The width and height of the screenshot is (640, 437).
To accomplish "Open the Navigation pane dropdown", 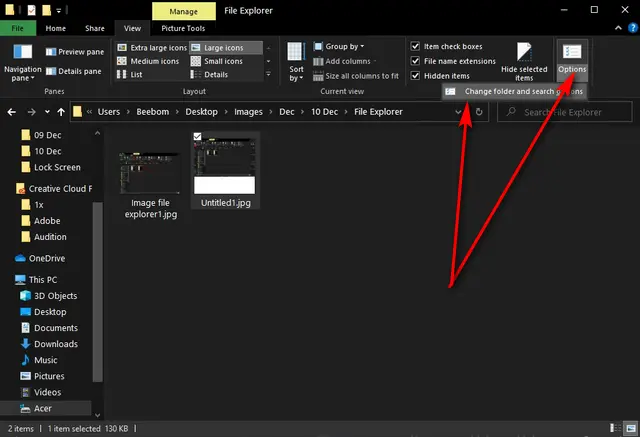I will click(23, 63).
